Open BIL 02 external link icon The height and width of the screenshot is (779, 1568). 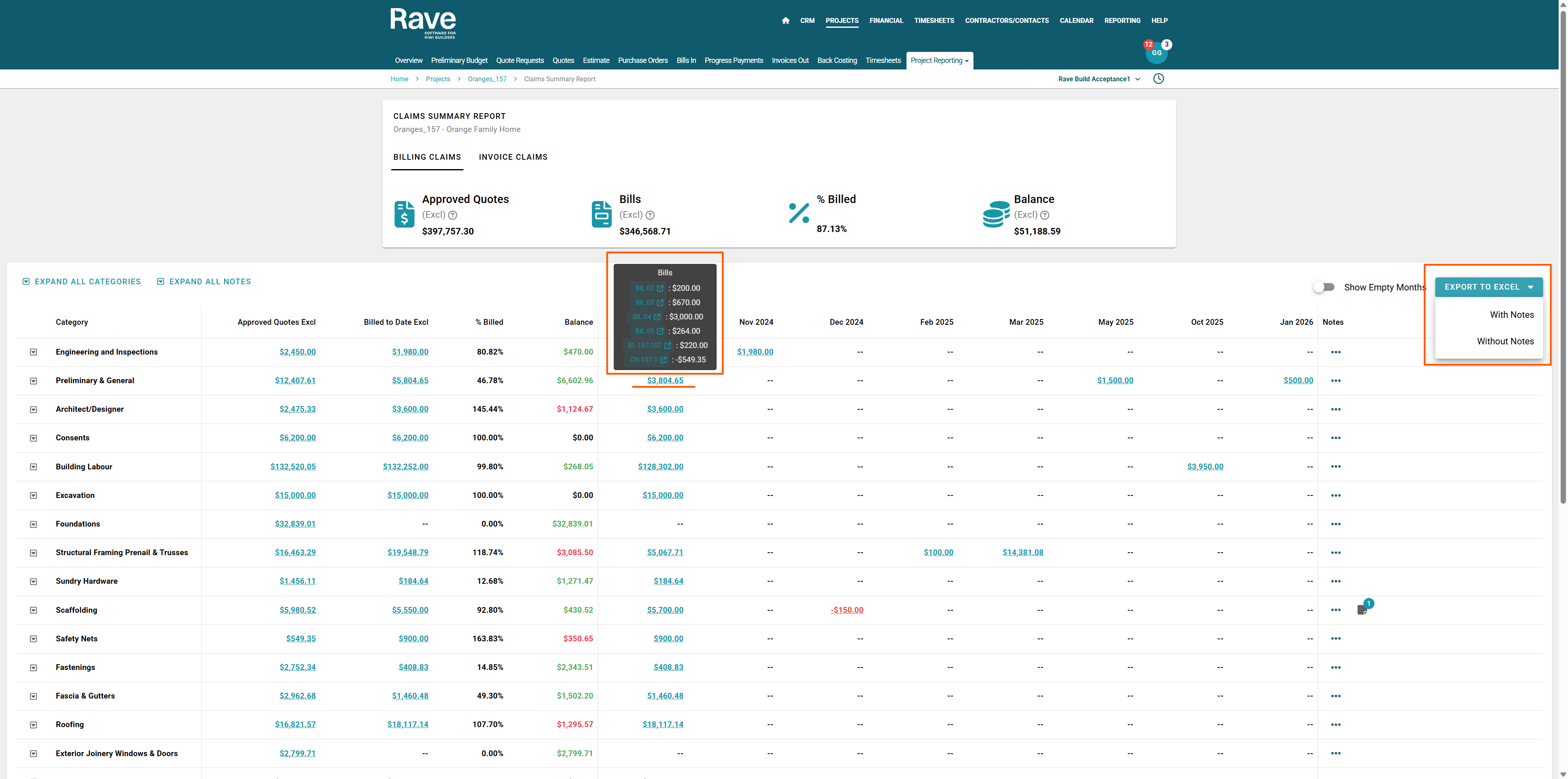pyautogui.click(x=660, y=288)
